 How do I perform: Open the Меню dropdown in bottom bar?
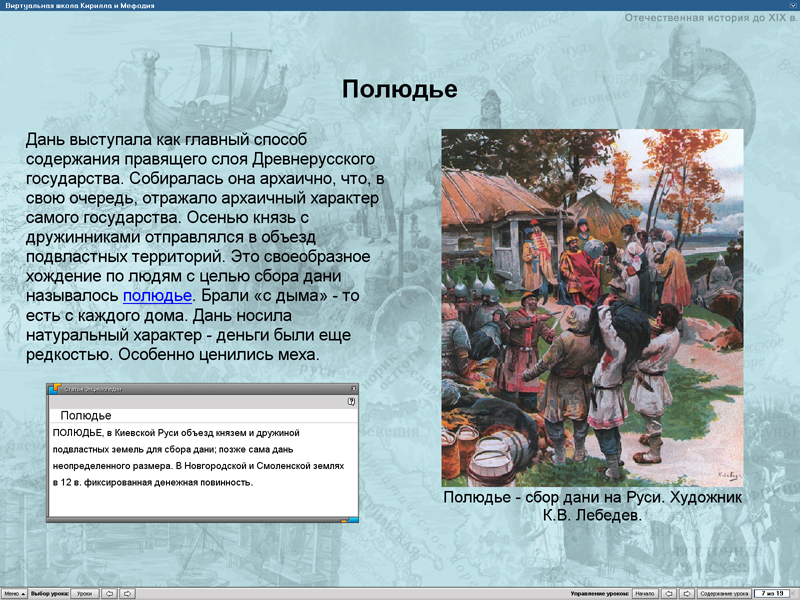pyautogui.click(x=14, y=593)
